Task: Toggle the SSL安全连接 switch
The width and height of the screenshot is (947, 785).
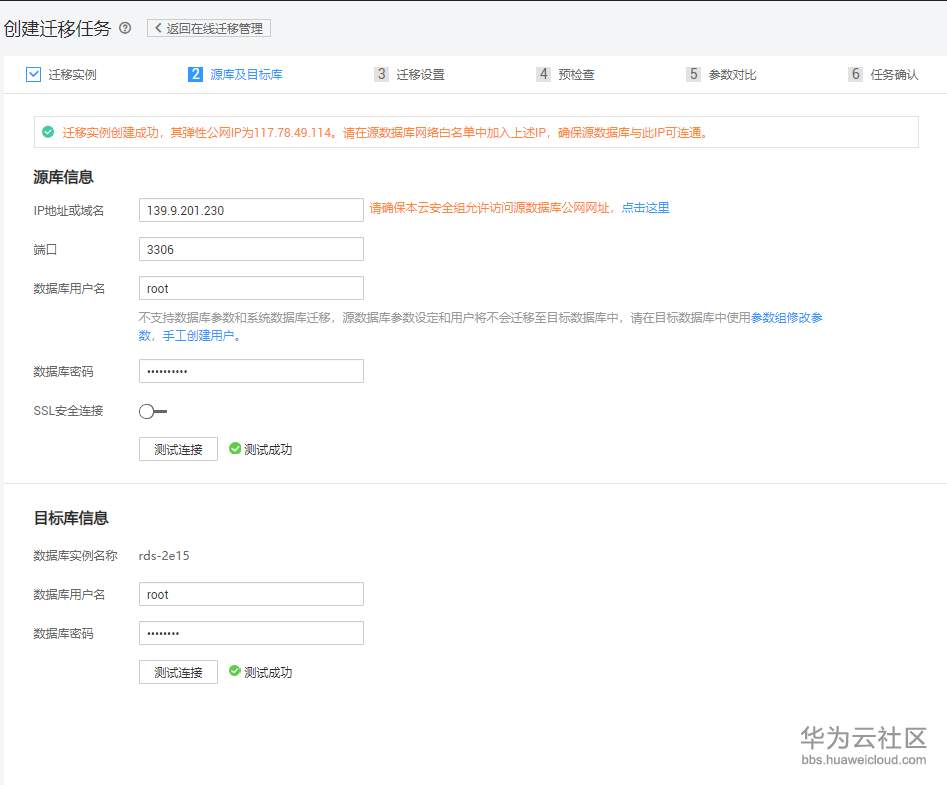Action: pyautogui.click(x=152, y=411)
